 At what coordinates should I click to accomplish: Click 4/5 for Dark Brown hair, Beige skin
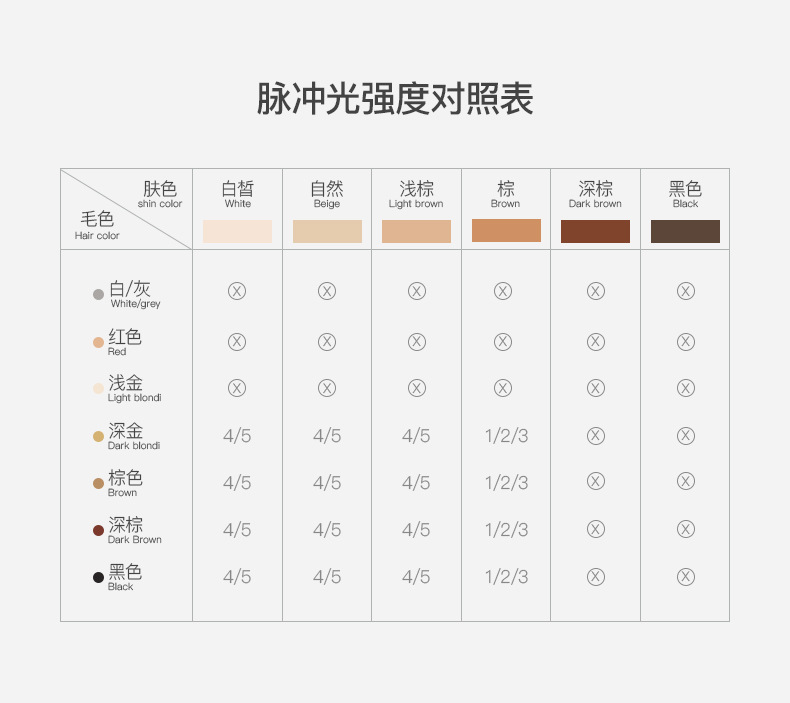click(x=327, y=530)
